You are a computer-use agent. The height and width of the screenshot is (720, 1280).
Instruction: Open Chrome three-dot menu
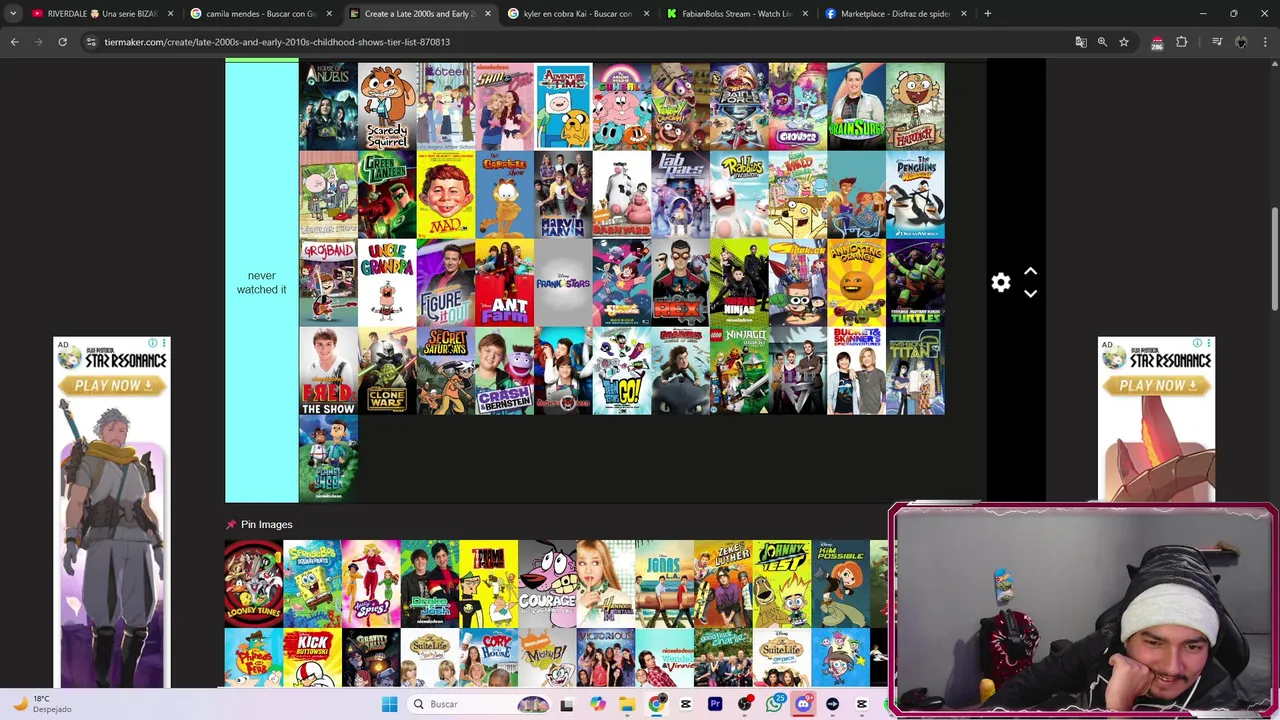pos(1265,42)
